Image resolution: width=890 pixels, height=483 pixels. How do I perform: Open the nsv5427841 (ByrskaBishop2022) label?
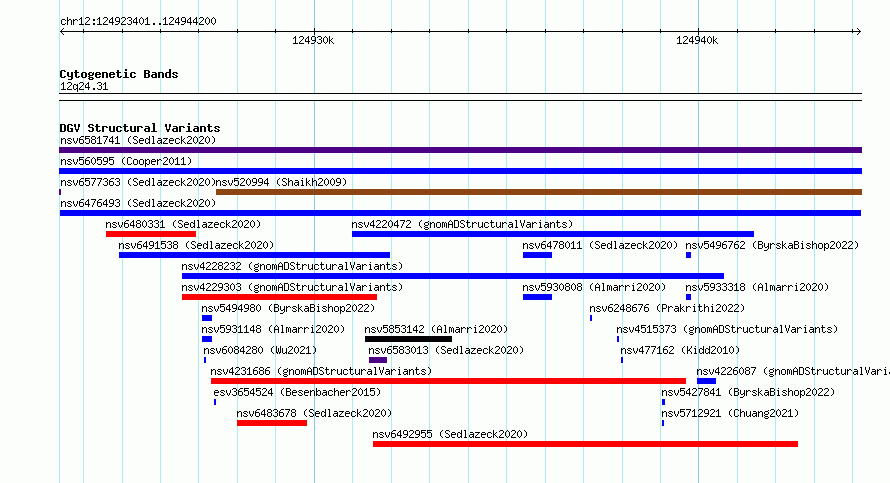(x=748, y=392)
